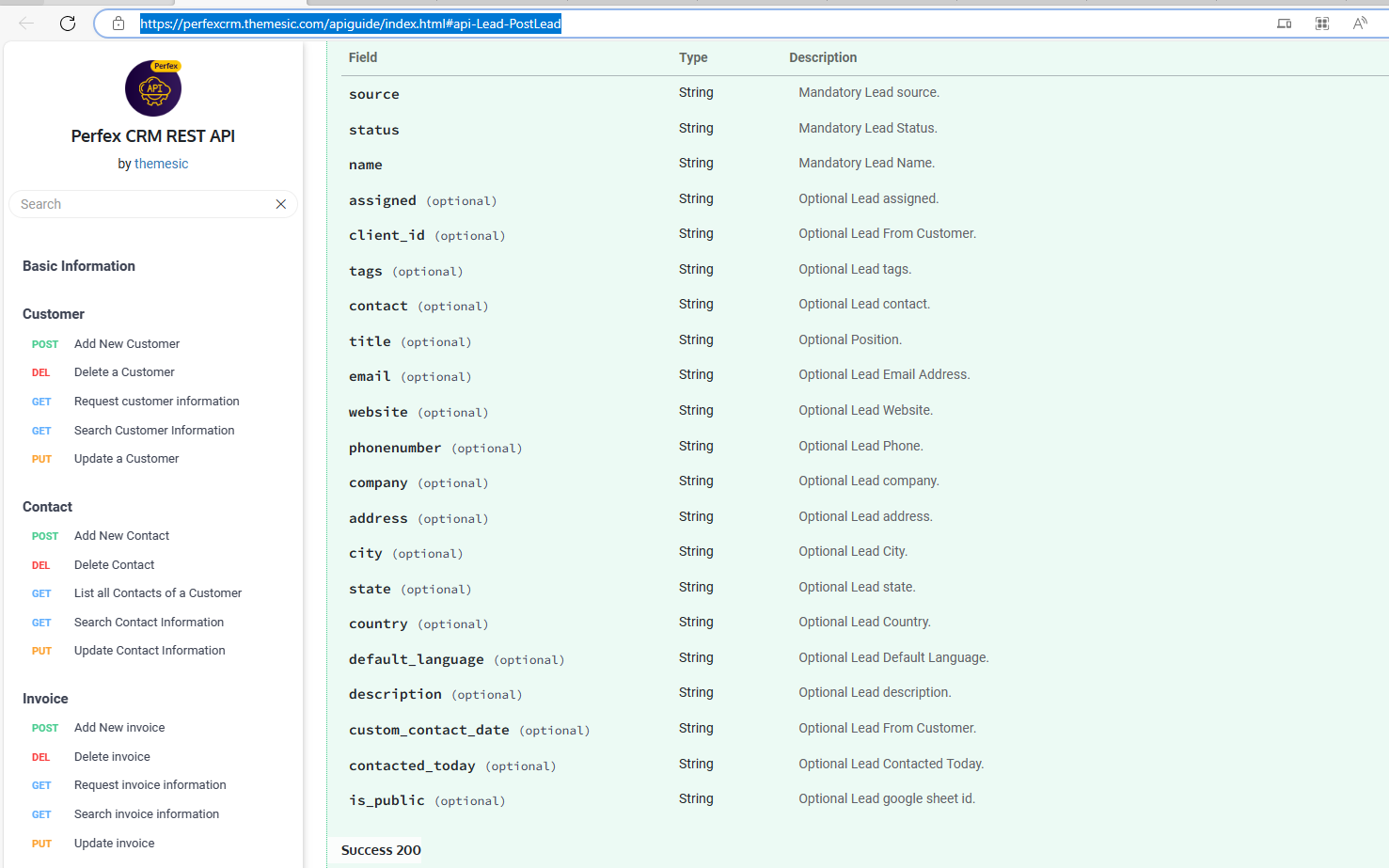Click the 'name' field name
The image size is (1389, 868).
pos(366,165)
